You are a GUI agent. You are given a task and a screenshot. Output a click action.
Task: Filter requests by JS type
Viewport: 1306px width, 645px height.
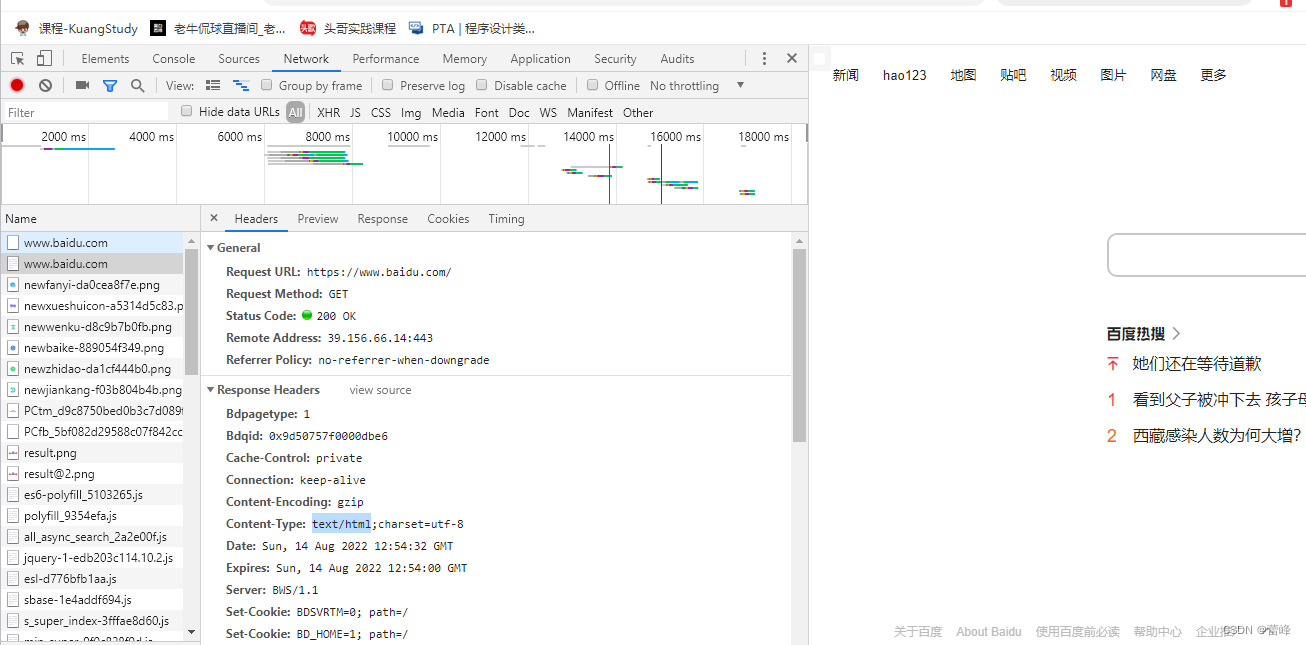coord(355,113)
